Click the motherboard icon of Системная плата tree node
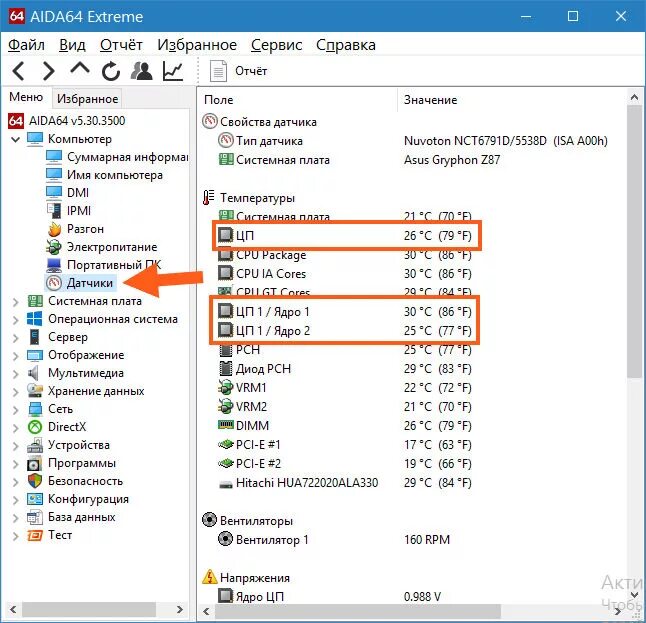This screenshot has height=623, width=646. coord(35,301)
